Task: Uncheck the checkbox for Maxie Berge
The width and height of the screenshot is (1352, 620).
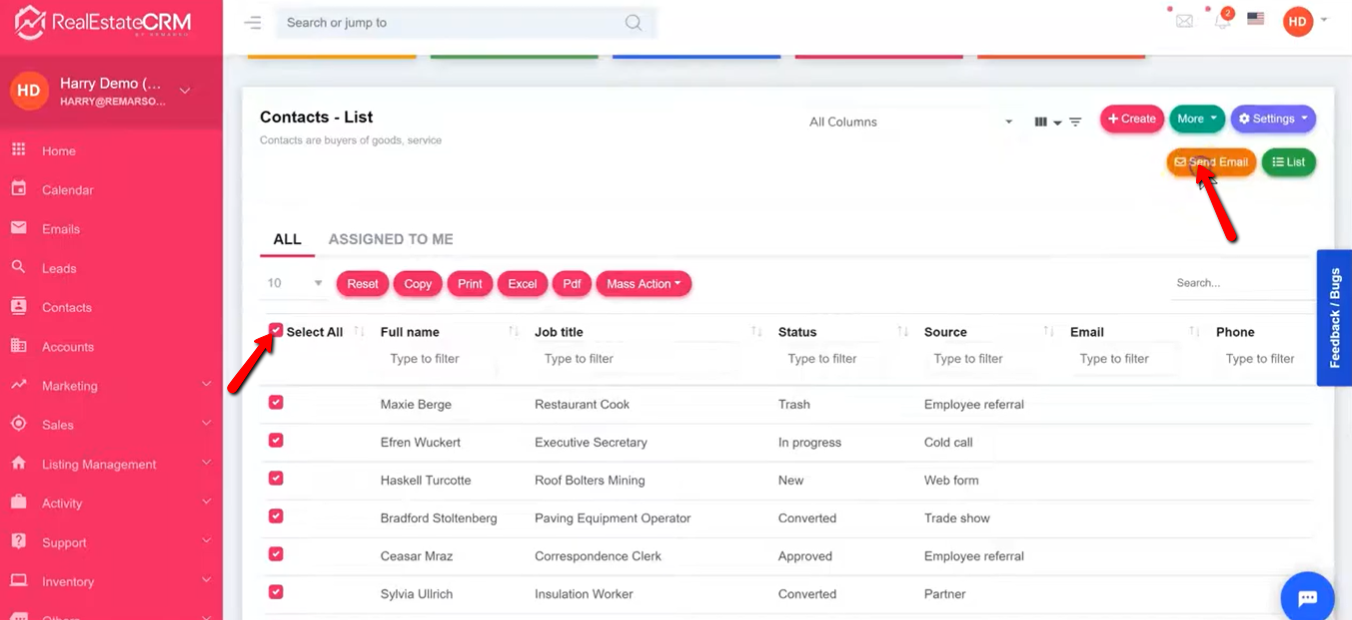Action: (276, 402)
